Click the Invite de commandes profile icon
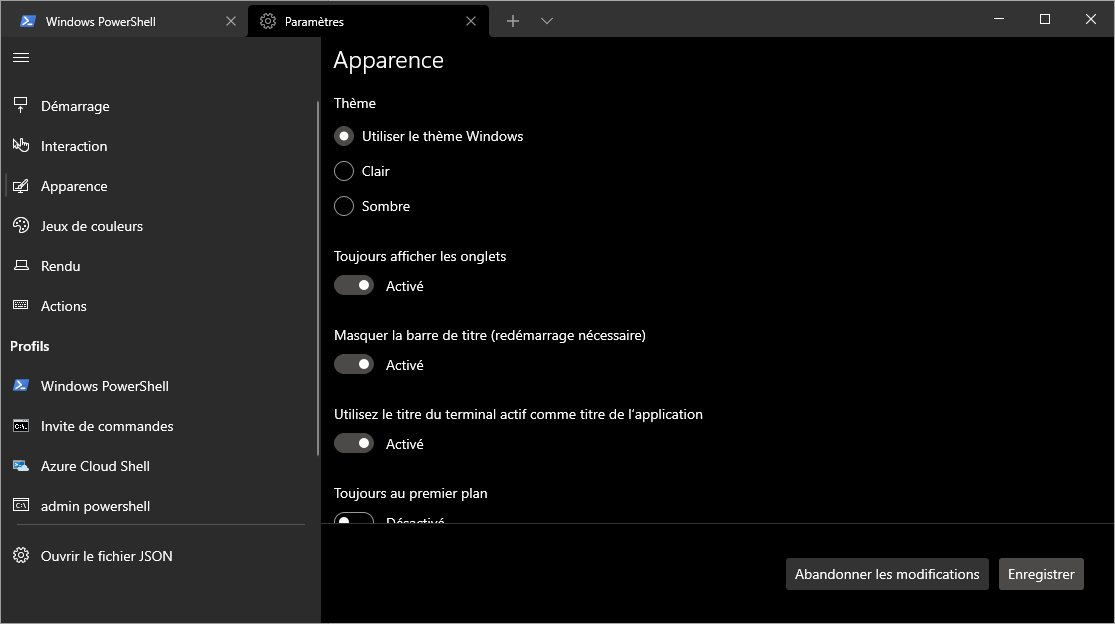 (x=20, y=426)
